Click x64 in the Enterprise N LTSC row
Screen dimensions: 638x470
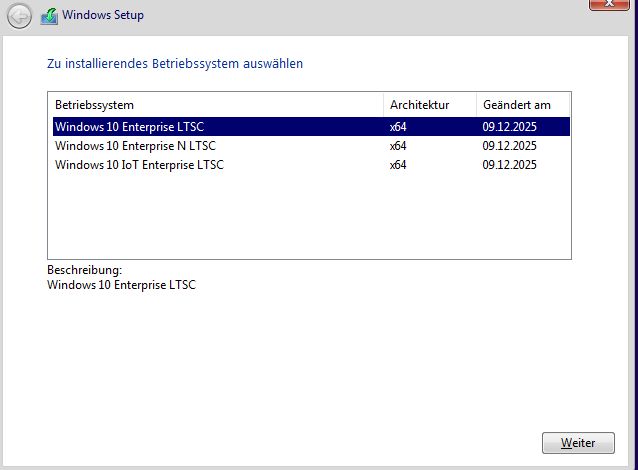tap(398, 146)
